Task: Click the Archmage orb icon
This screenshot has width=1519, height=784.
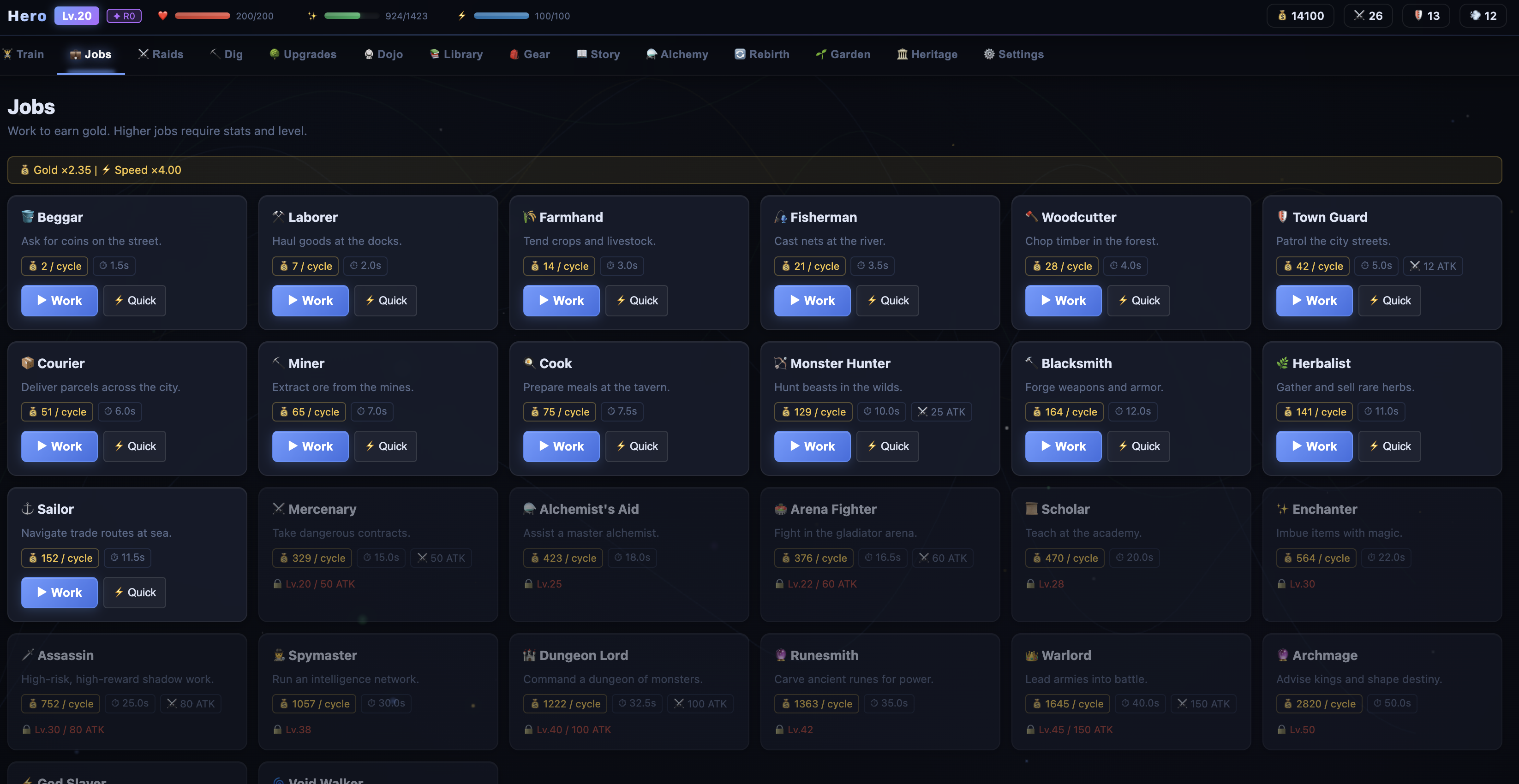Action: tap(1283, 654)
